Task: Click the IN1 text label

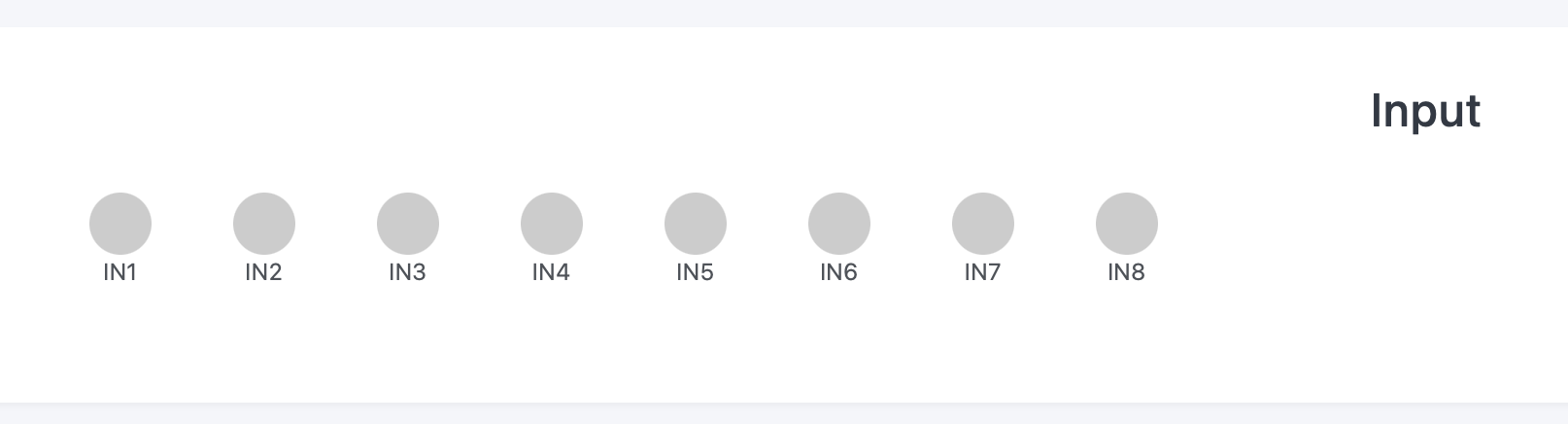Action: pyautogui.click(x=120, y=273)
